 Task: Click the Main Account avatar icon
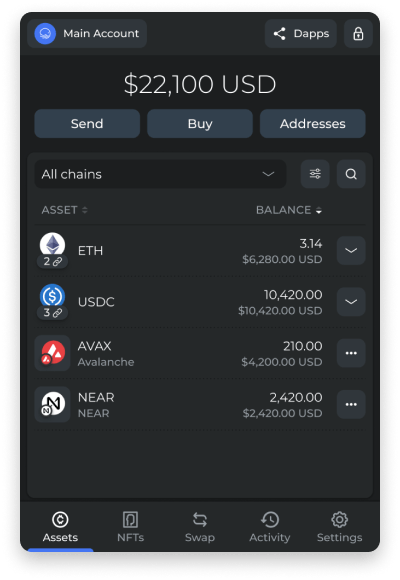pyautogui.click(x=45, y=34)
